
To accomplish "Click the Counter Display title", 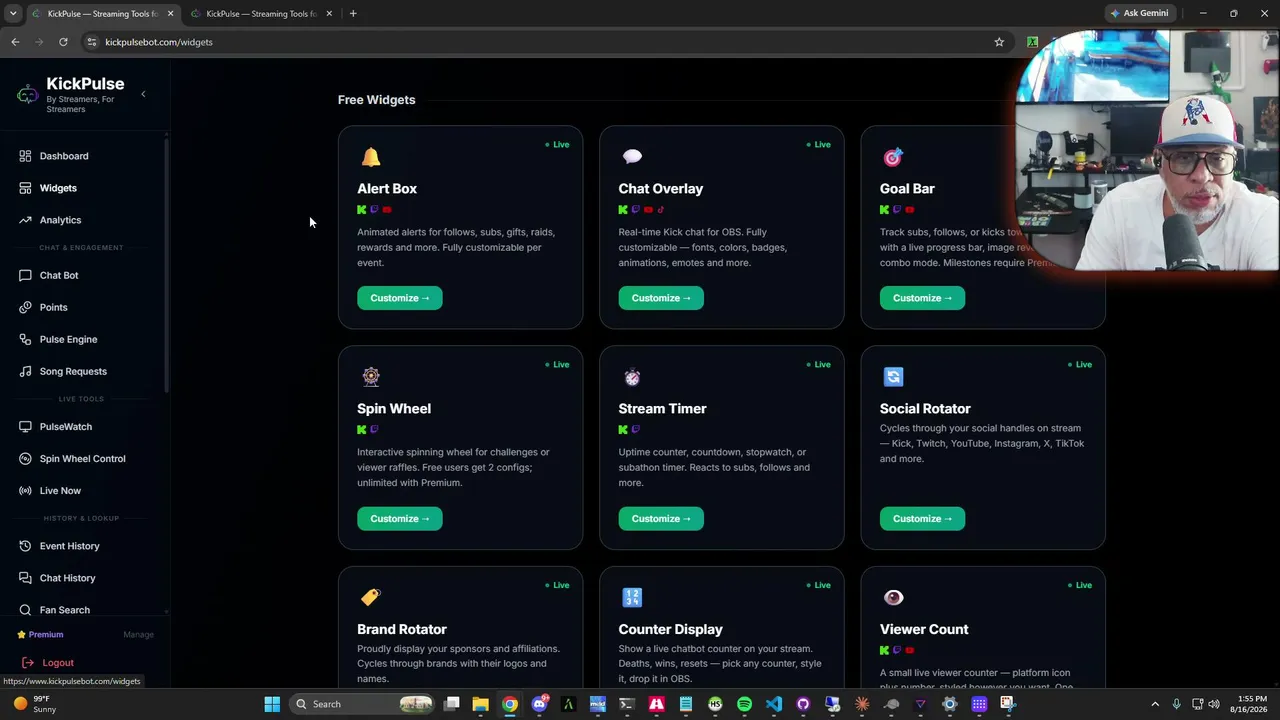I will pyautogui.click(x=670, y=629).
